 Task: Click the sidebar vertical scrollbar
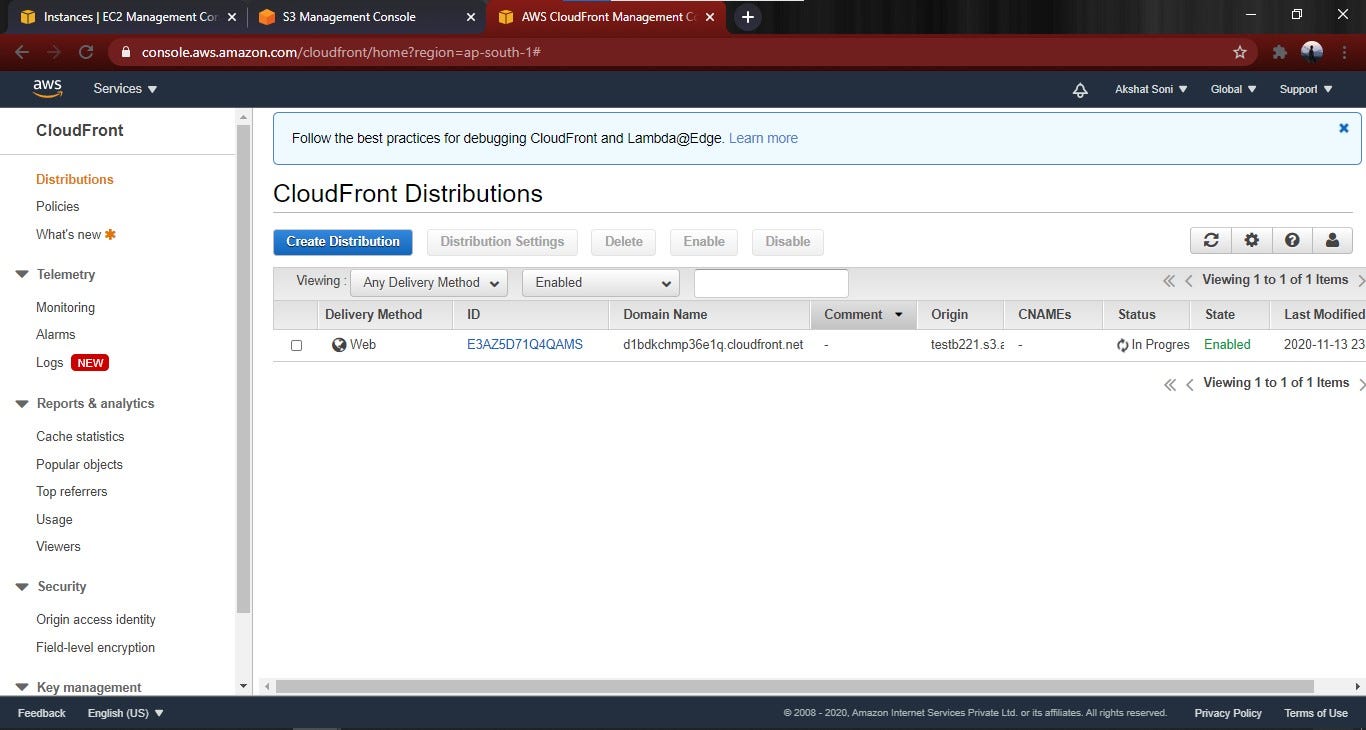243,368
